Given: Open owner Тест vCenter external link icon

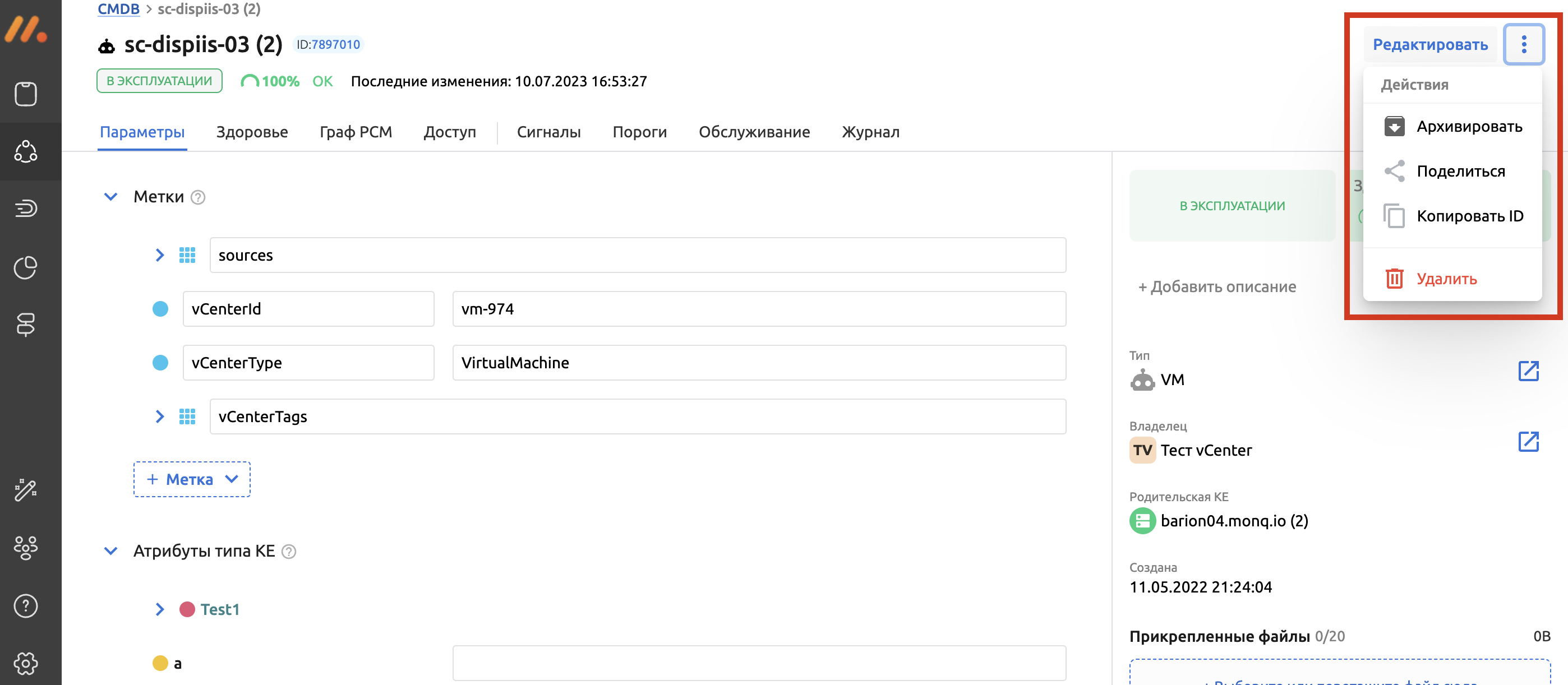Looking at the screenshot, I should pyautogui.click(x=1528, y=441).
